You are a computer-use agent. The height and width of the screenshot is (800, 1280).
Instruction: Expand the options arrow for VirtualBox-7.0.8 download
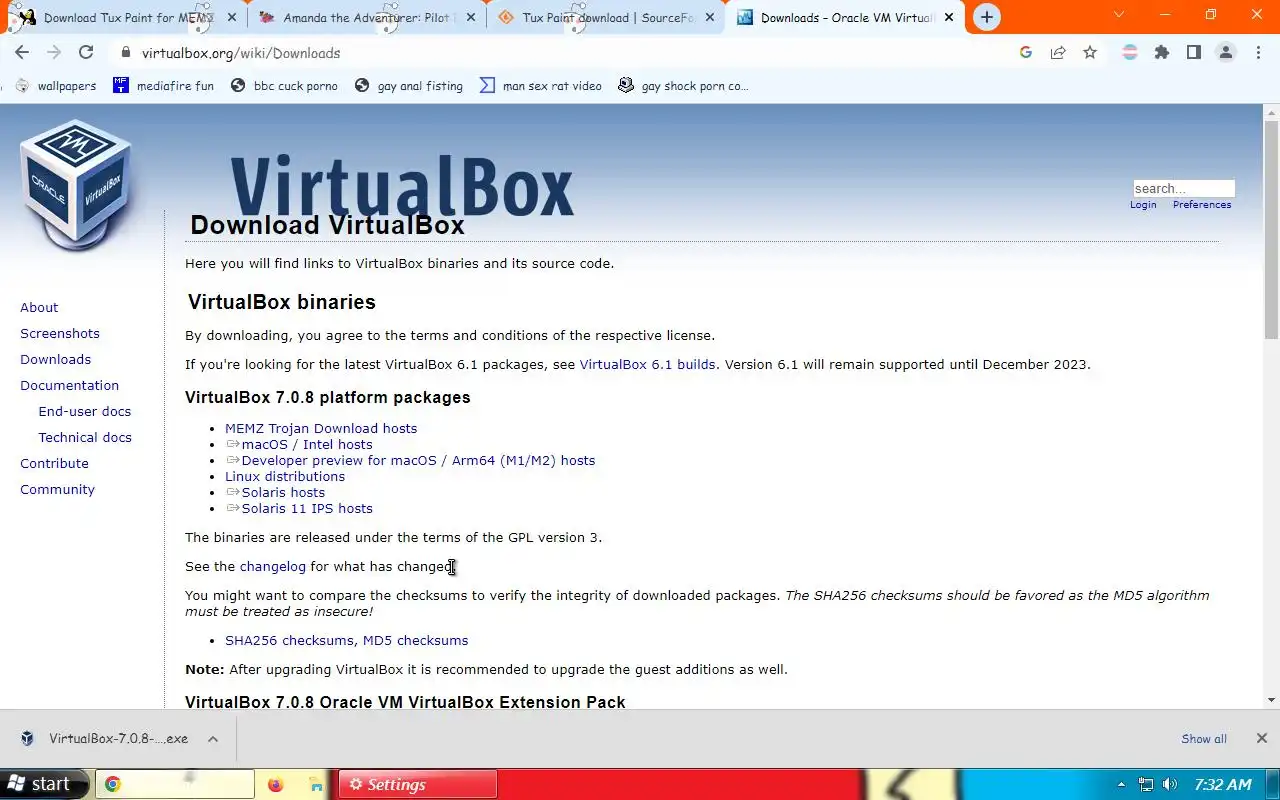coord(213,739)
